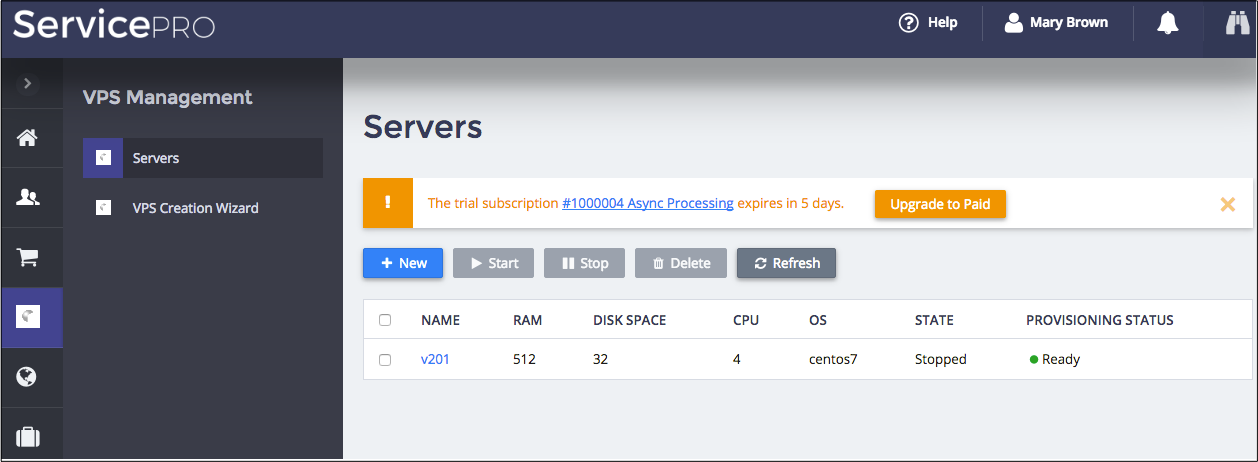Click the New server button
The width and height of the screenshot is (1258, 462).
[403, 263]
